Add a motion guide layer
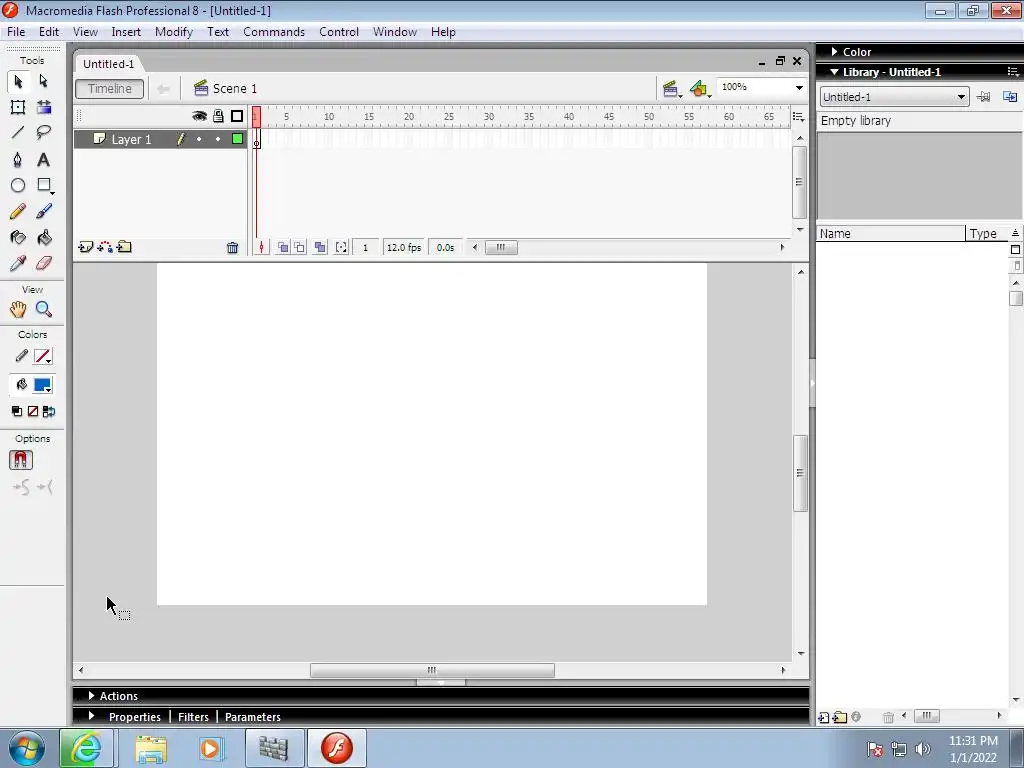 (105, 247)
